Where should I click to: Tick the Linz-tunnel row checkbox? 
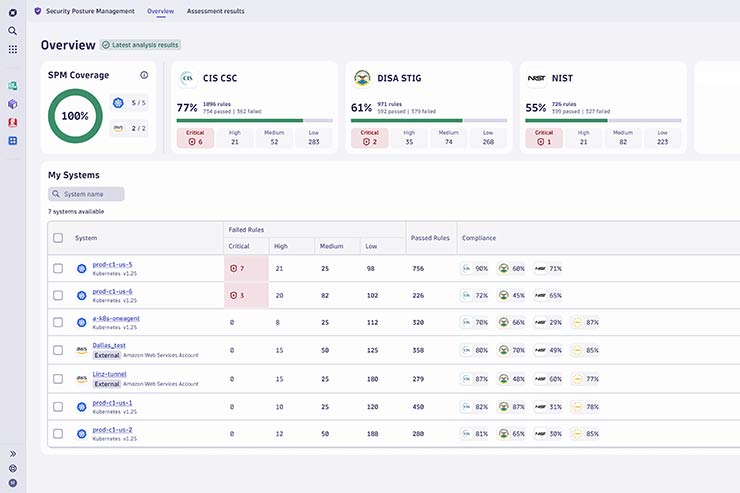pyautogui.click(x=58, y=378)
